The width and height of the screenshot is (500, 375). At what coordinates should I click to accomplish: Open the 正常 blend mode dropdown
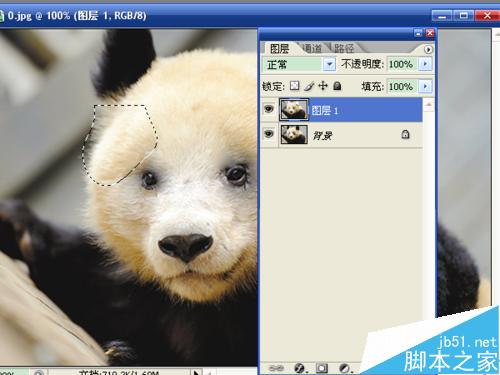[x=329, y=64]
